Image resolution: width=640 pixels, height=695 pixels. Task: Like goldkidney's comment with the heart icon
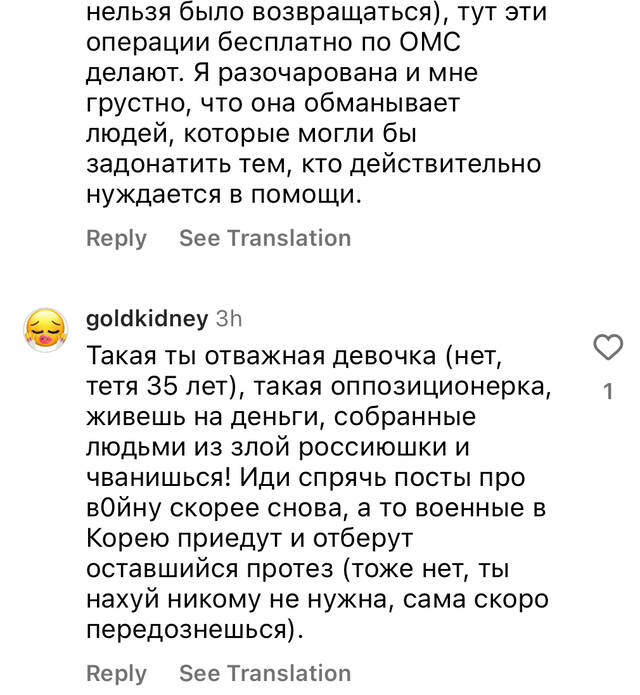[x=608, y=347]
